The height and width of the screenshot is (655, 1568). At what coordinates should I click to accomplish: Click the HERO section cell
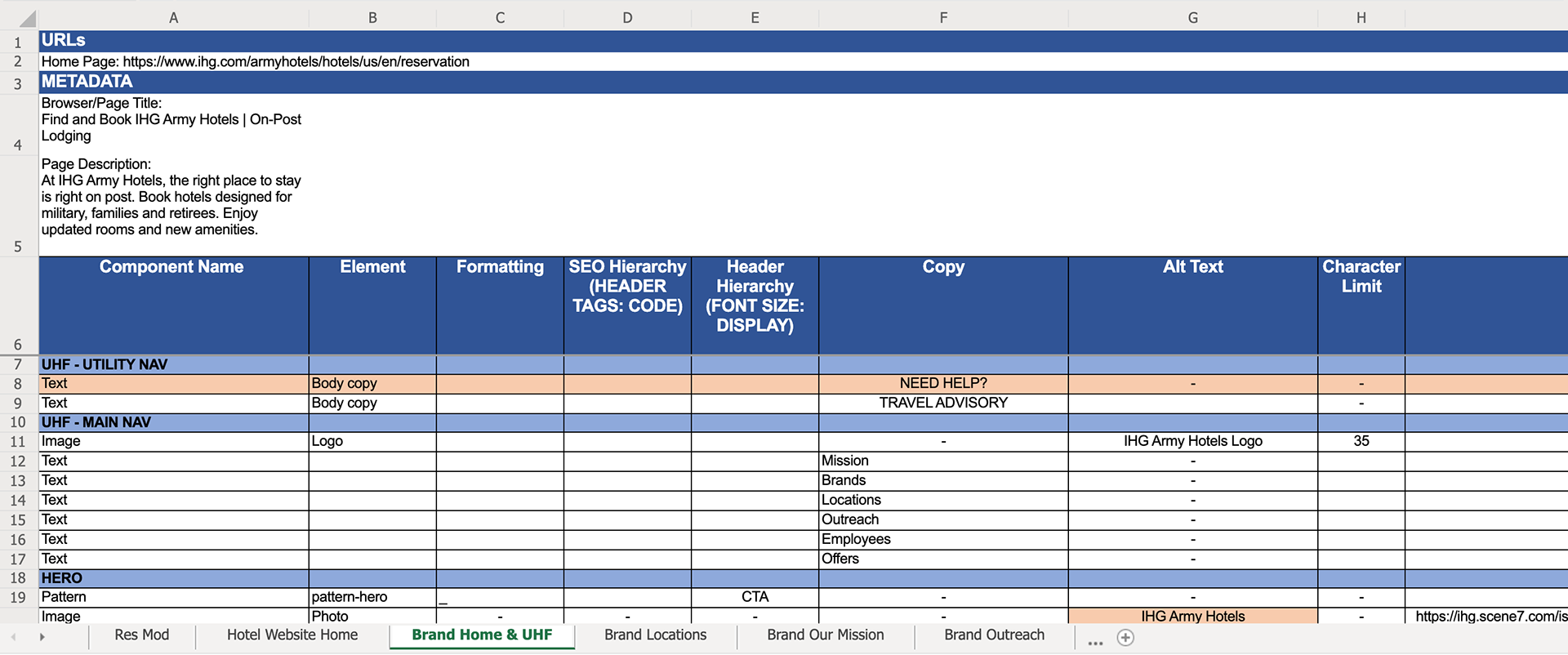(173, 578)
